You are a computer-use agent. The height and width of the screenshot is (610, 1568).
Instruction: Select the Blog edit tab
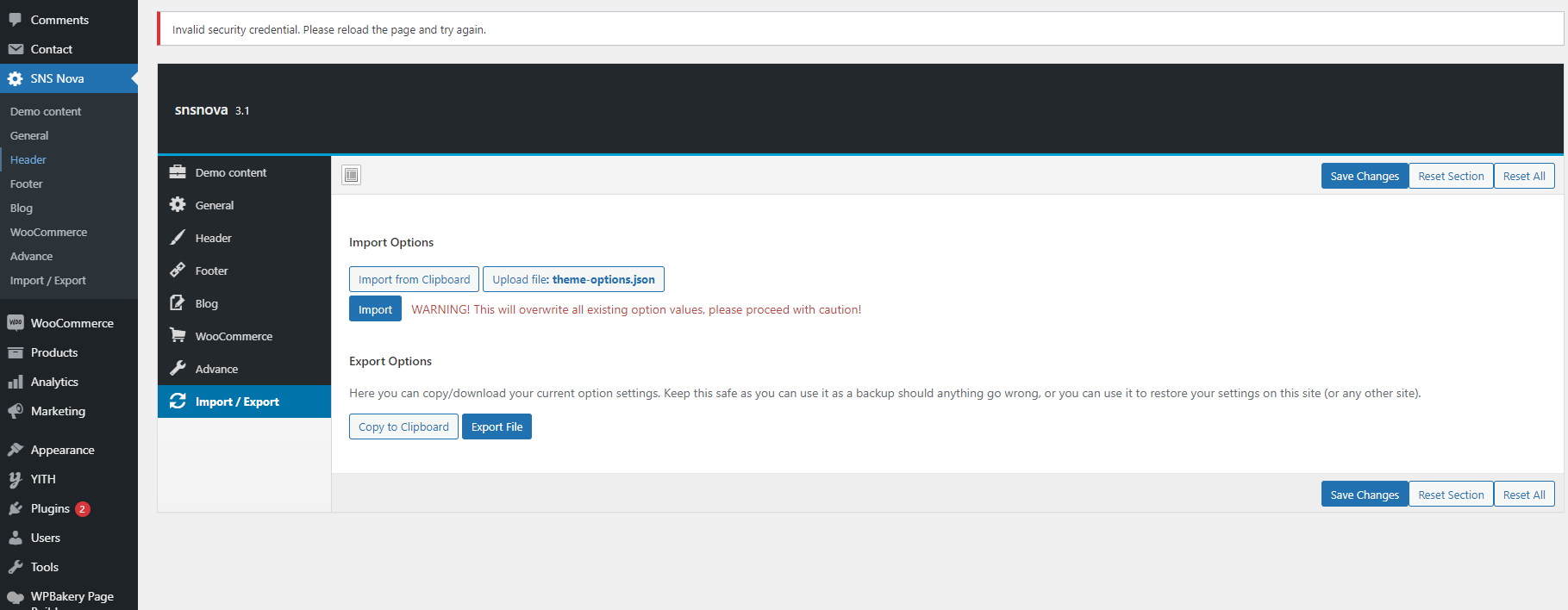pyautogui.click(x=206, y=303)
